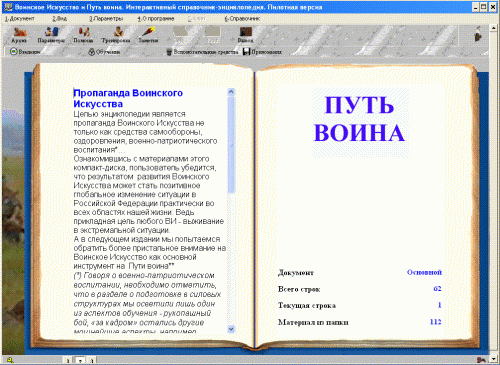Click the arrow figure icon at toolbar end
Screen dimensions: 500x365
(x=478, y=34)
